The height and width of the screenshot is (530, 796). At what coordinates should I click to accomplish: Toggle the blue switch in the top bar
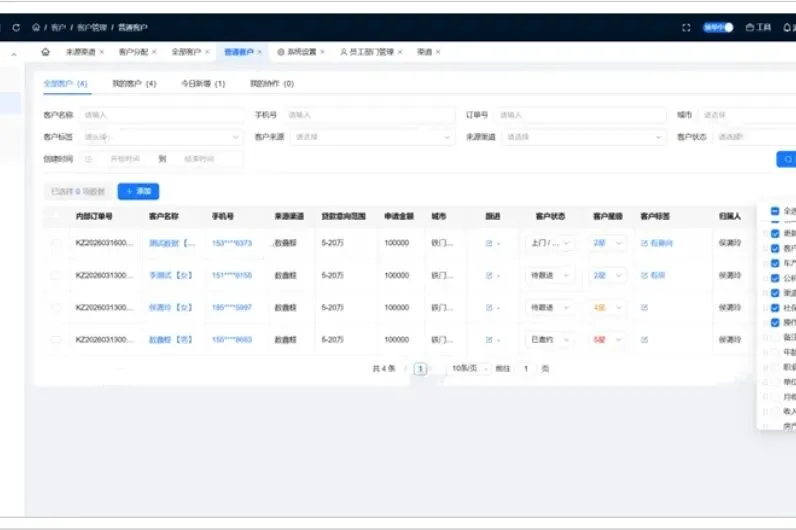tap(718, 27)
